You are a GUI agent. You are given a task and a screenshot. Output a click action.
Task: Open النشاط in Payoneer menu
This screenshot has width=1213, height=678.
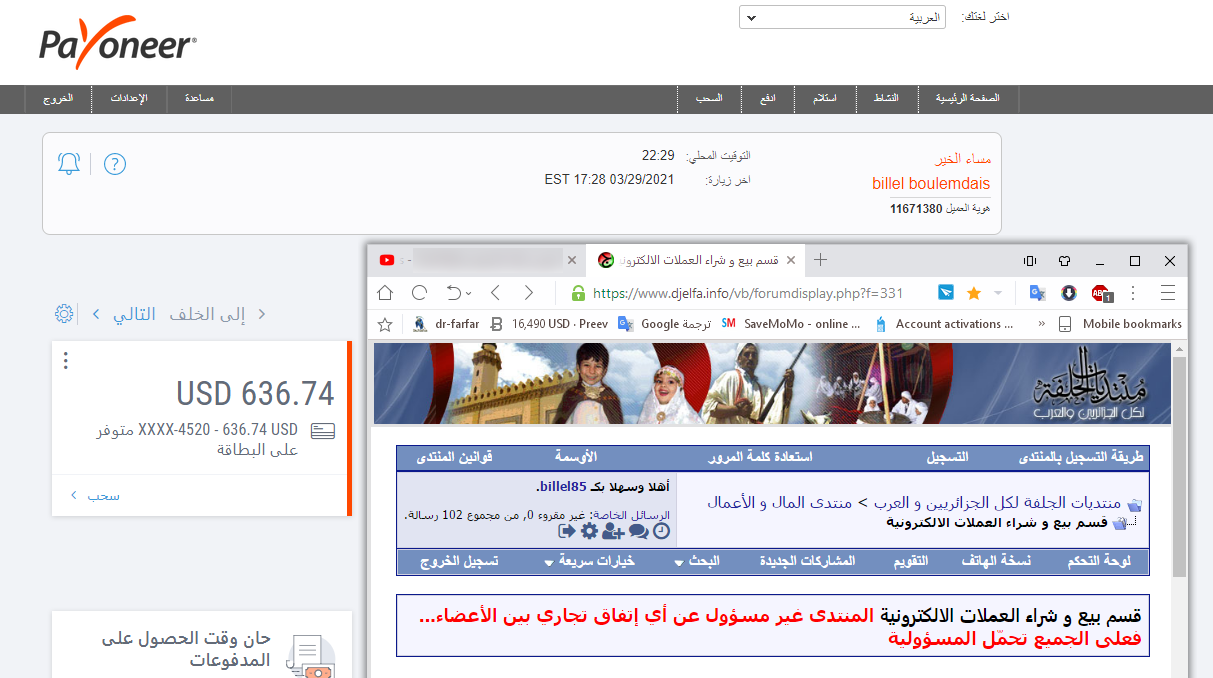click(x=886, y=99)
